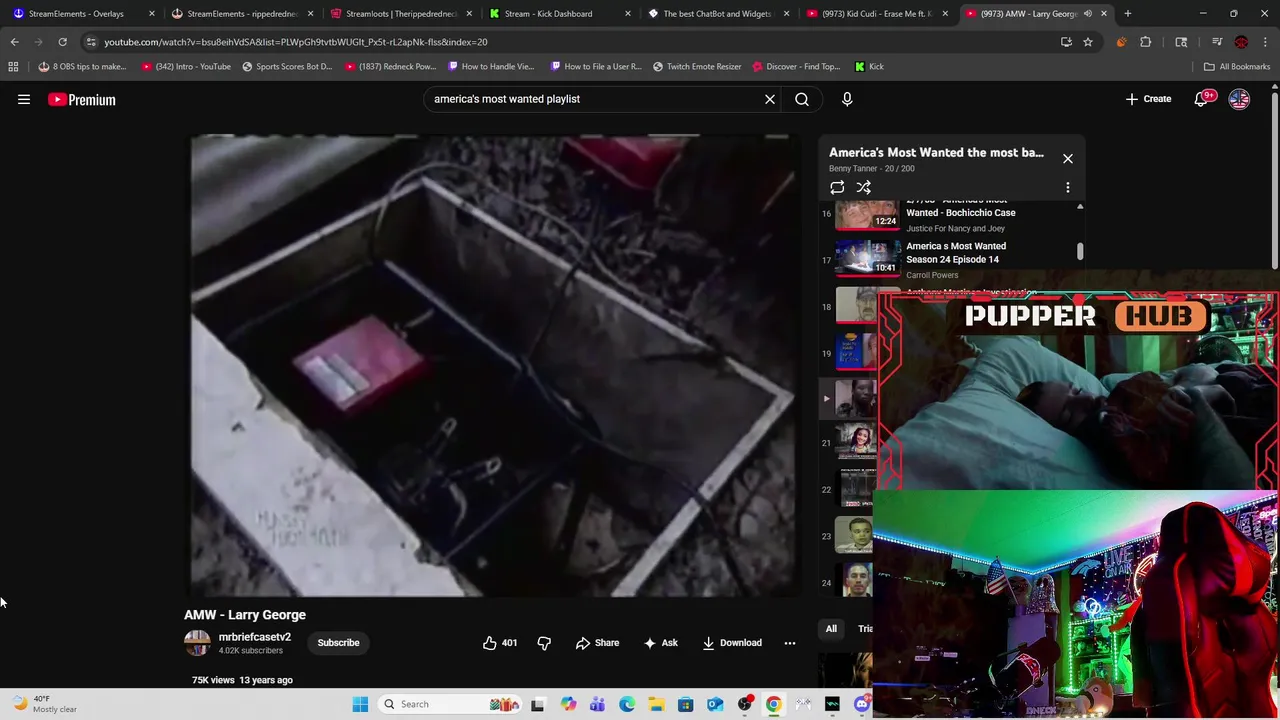This screenshot has height=720, width=1280.
Task: Ask about this video
Action: [x=660, y=643]
